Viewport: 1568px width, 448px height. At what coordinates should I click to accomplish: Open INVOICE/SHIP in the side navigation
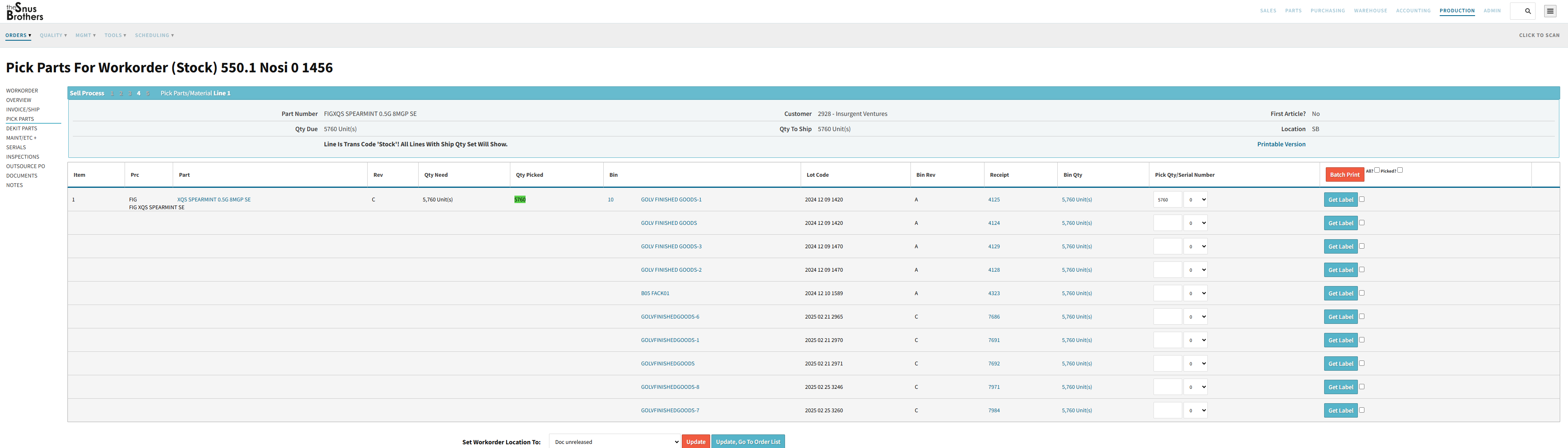[23, 110]
